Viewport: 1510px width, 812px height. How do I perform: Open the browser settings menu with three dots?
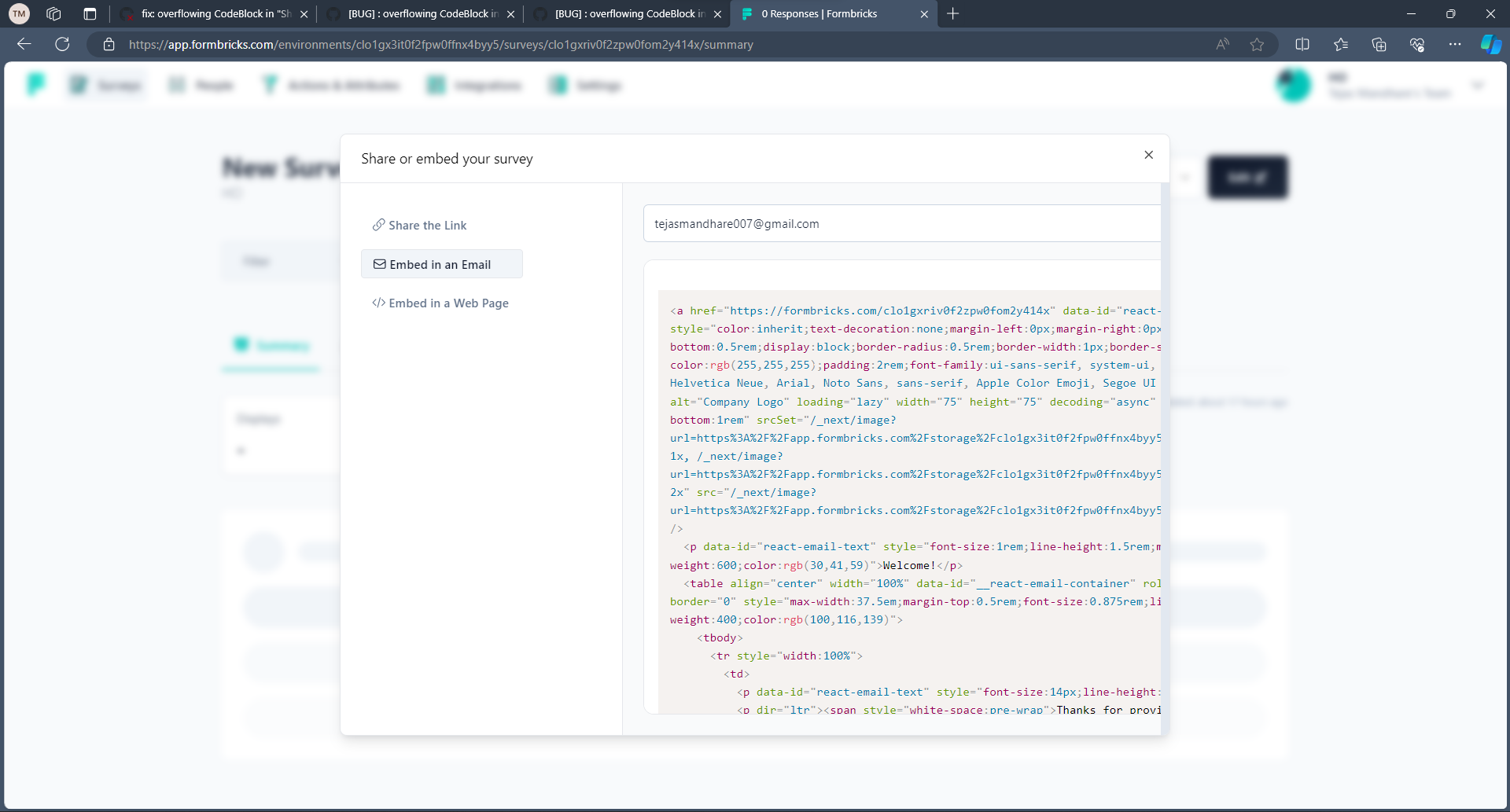coord(1455,44)
